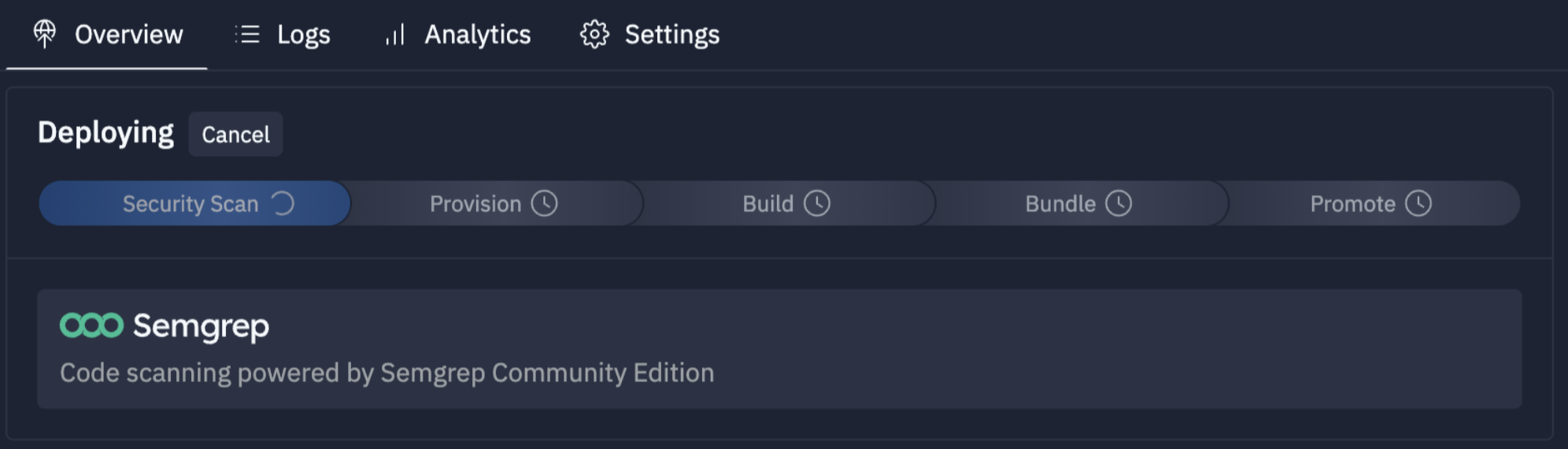1568x449 pixels.
Task: Select the Security Scan step text
Action: pos(190,204)
